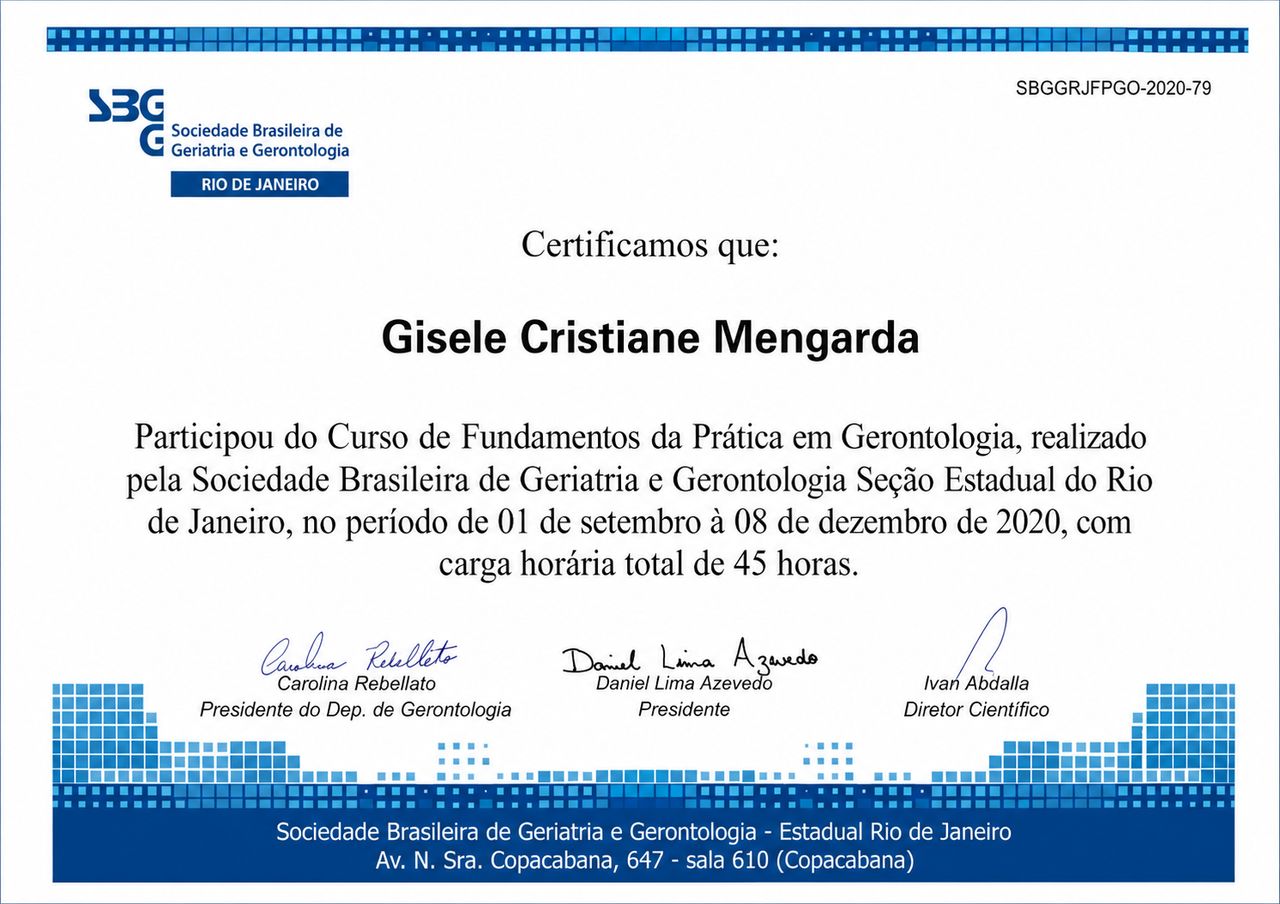Click Daniel Lima Azevedo's handwritten signature
The image size is (1280, 904).
(689, 657)
